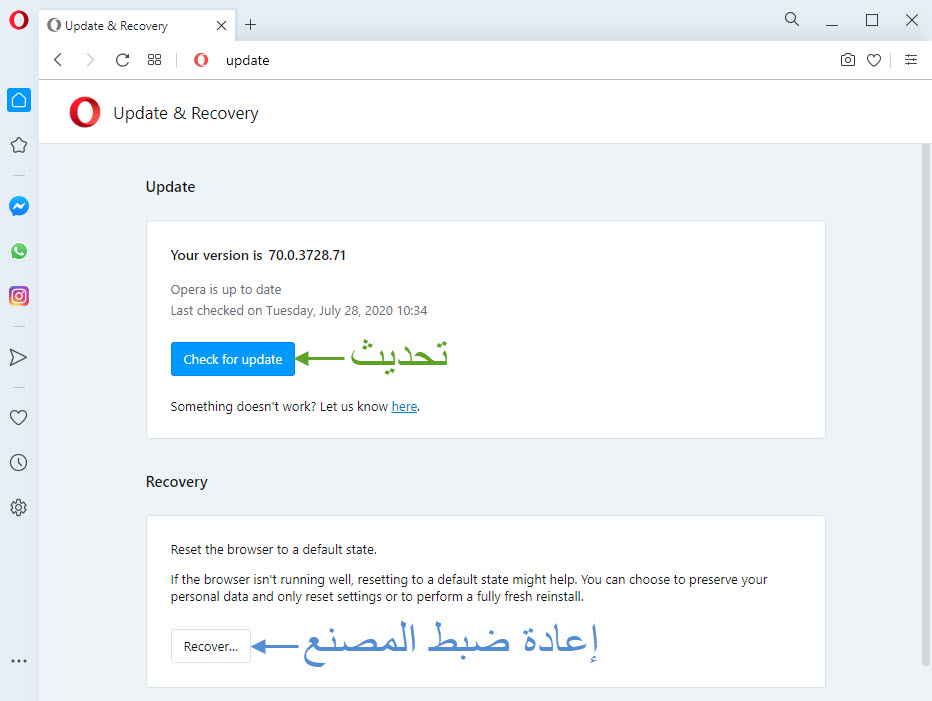Open Instagram in sidebar
Viewport: 932px width, 701px height.
pyautogui.click(x=19, y=296)
